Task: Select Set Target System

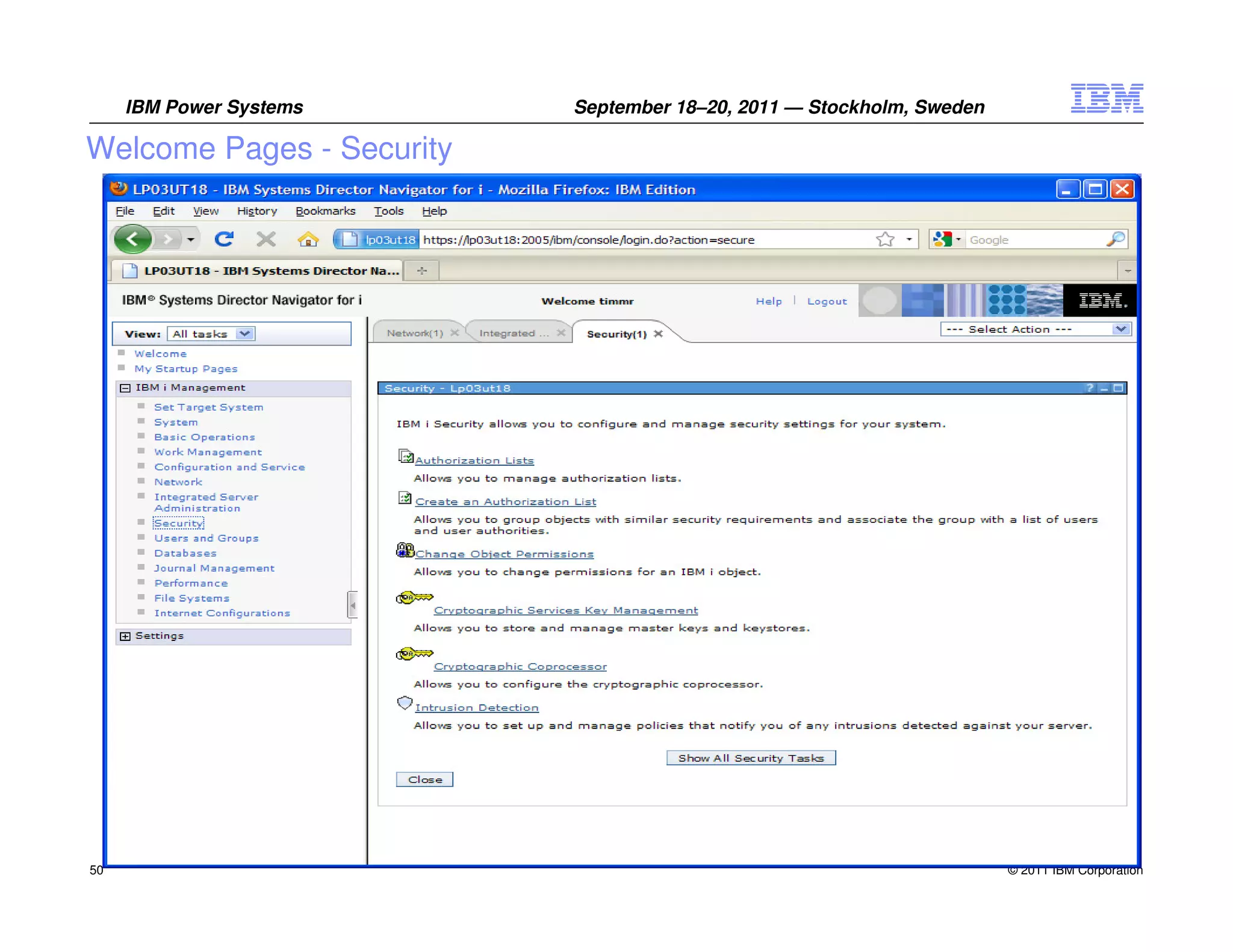Action: pyautogui.click(x=208, y=407)
